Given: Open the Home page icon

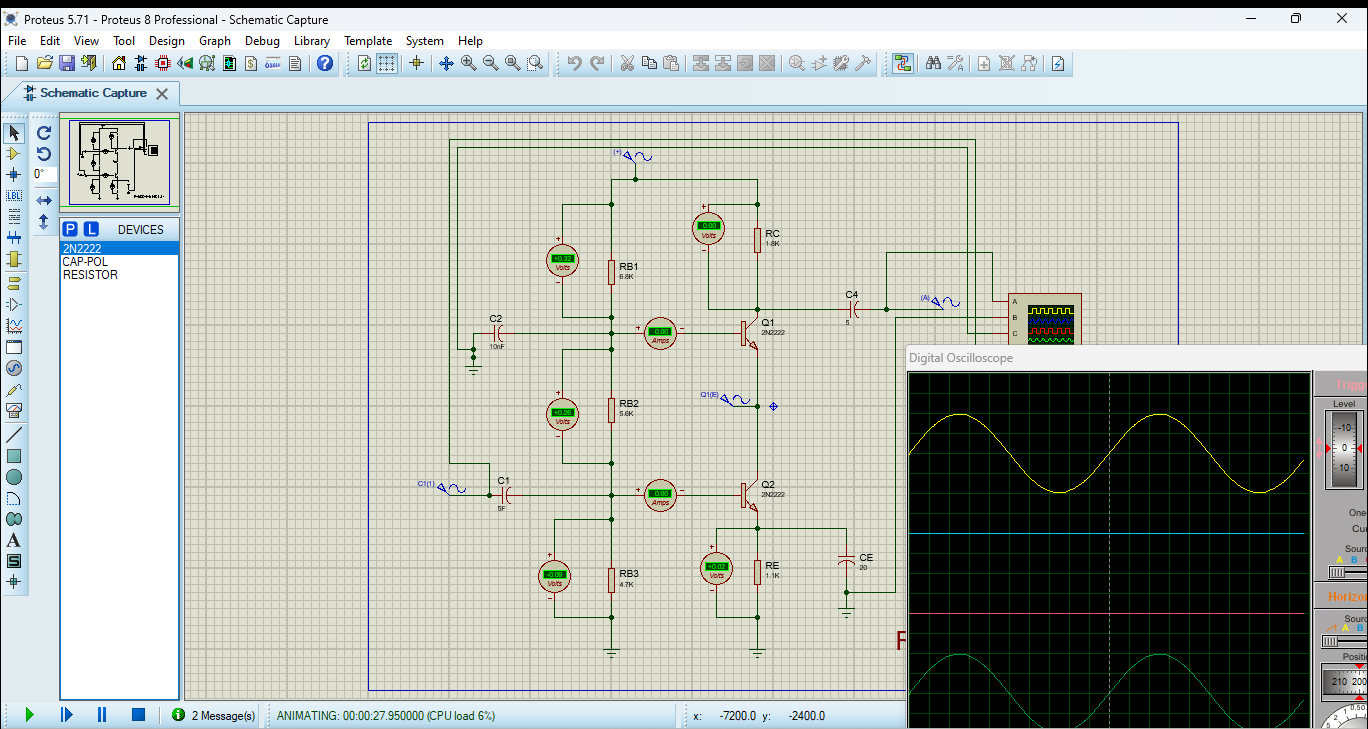Looking at the screenshot, I should click(x=119, y=63).
